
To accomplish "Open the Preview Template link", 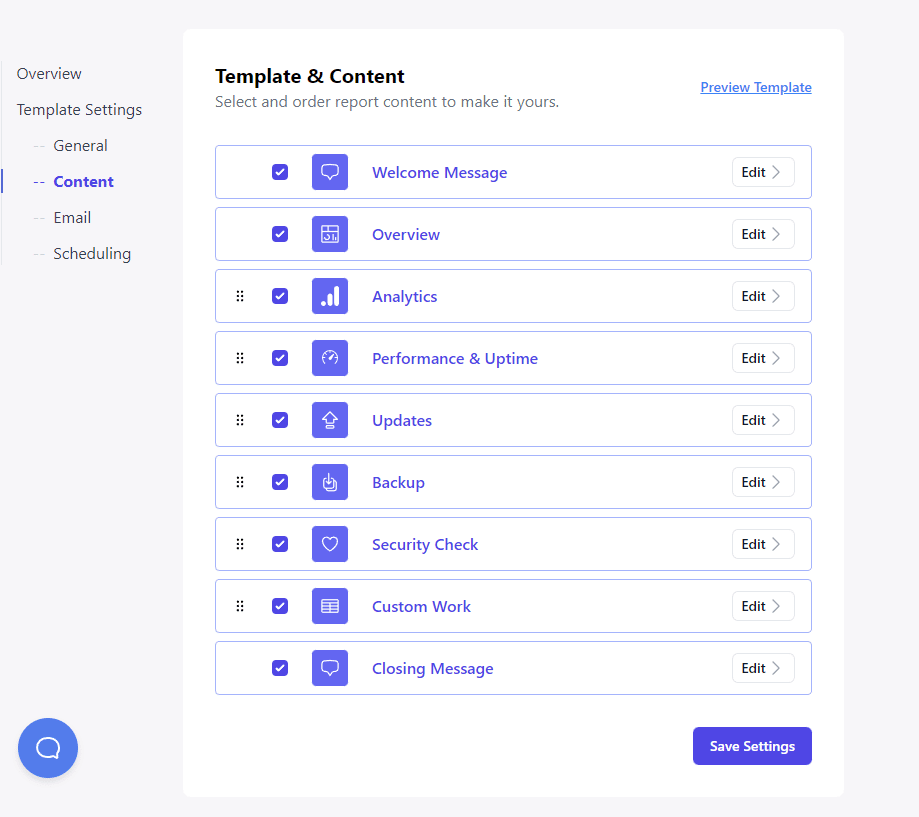I will pos(756,87).
